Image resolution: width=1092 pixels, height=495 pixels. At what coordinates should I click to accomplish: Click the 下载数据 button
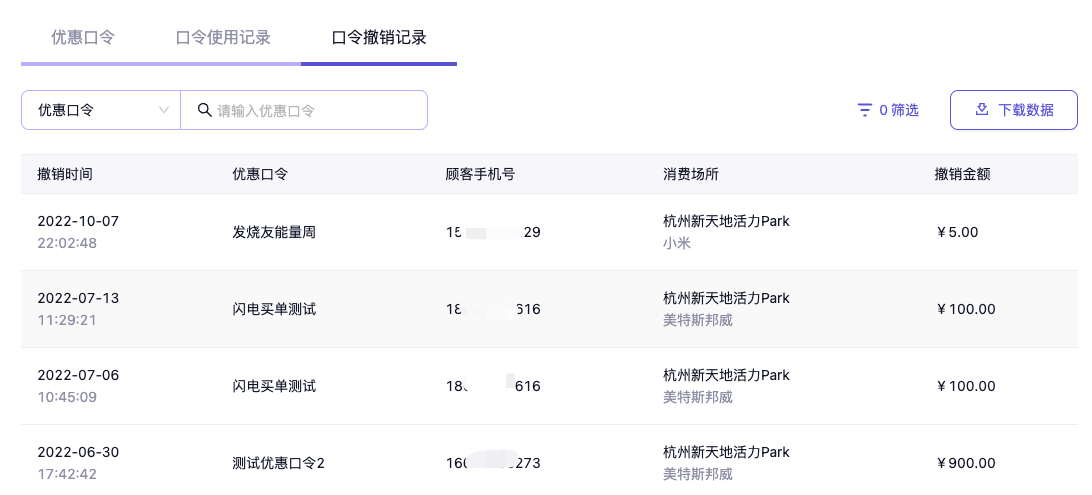[1013, 110]
